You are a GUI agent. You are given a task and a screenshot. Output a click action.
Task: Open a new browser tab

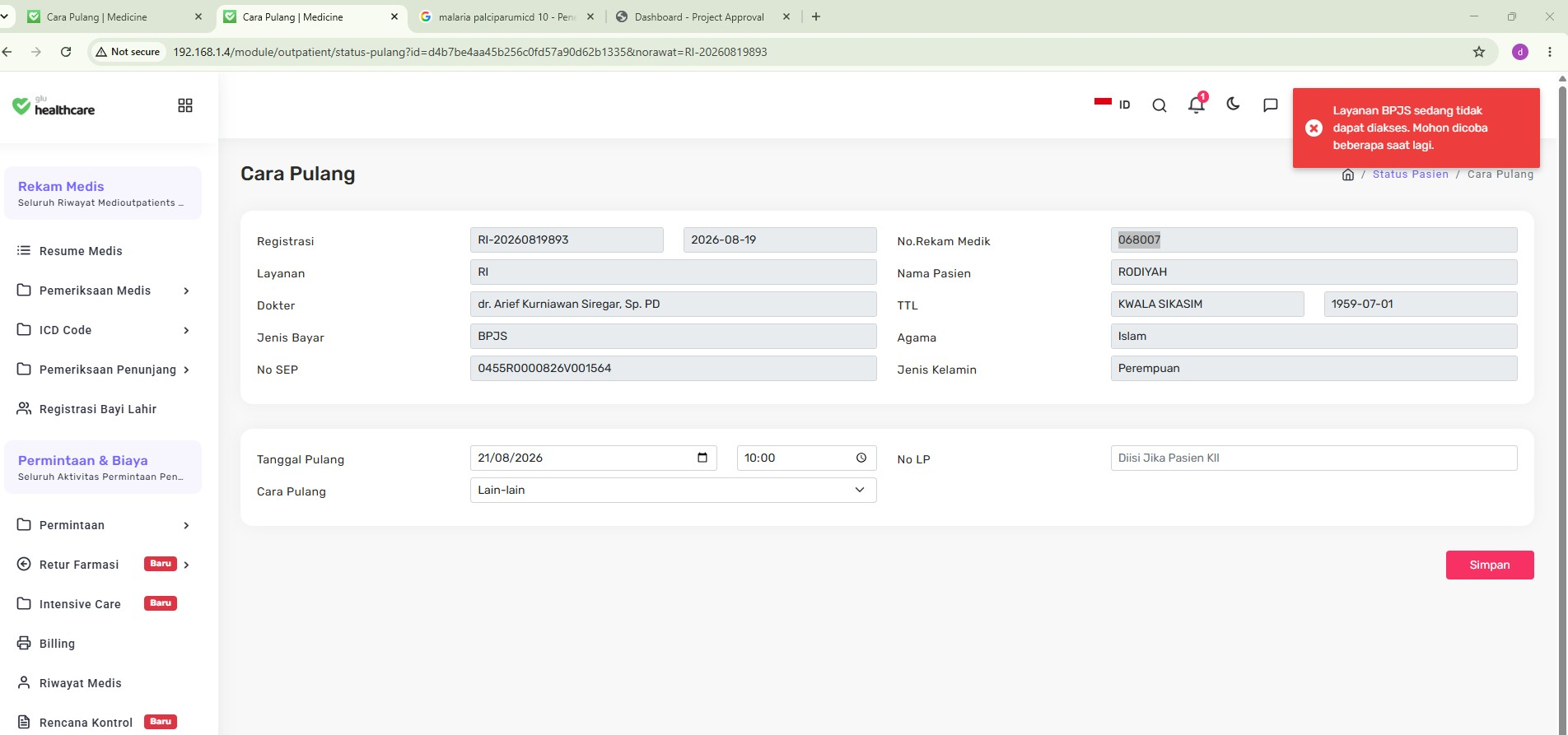tap(816, 16)
